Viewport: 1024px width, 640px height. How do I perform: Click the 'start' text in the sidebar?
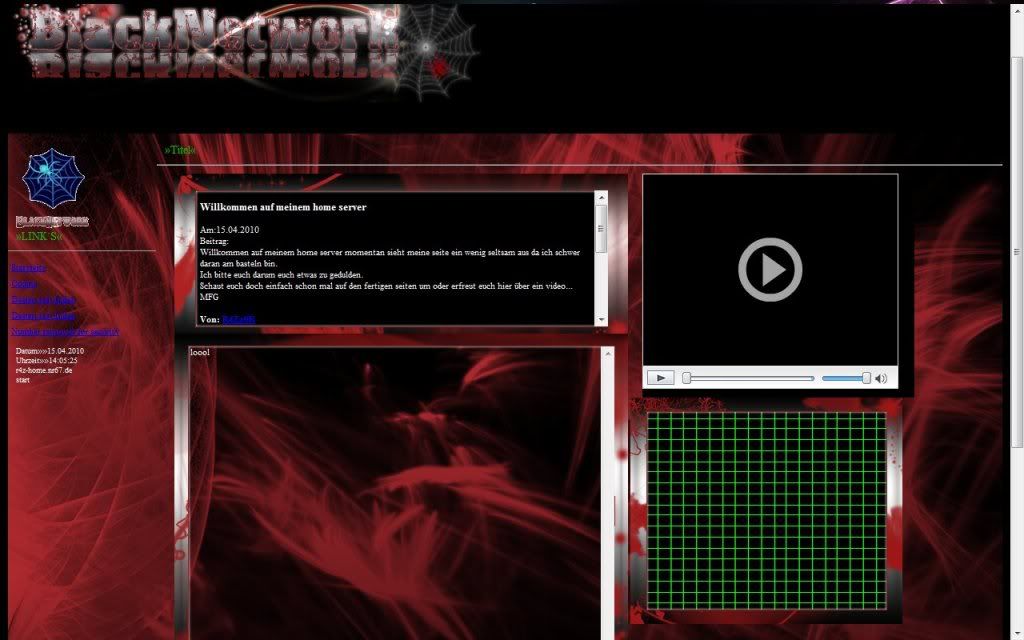23,379
